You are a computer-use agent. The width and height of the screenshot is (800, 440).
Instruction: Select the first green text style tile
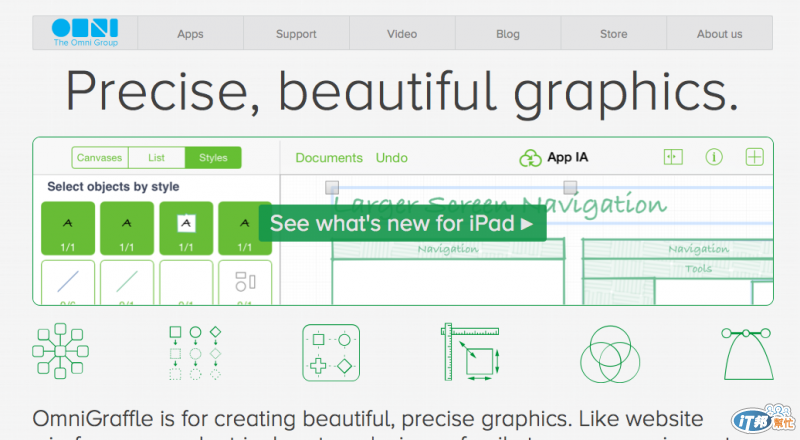(68, 228)
